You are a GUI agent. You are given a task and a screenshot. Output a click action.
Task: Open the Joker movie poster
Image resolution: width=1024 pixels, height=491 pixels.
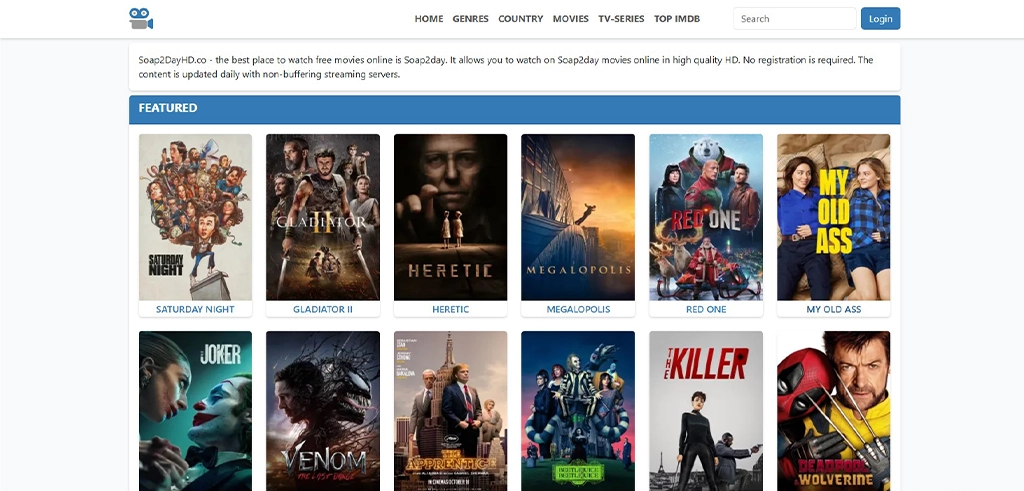[x=195, y=410]
